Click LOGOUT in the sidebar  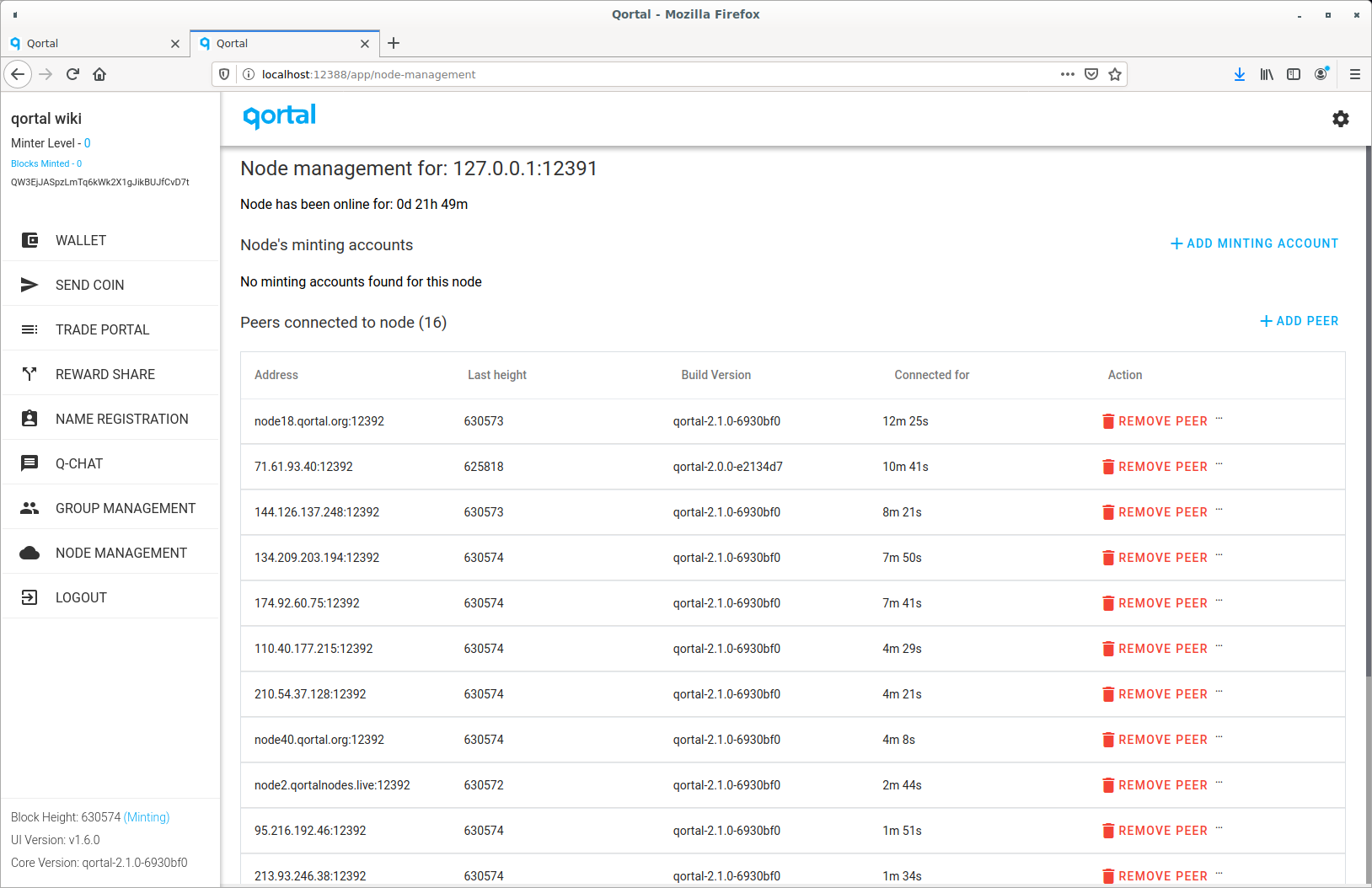[x=110, y=597]
